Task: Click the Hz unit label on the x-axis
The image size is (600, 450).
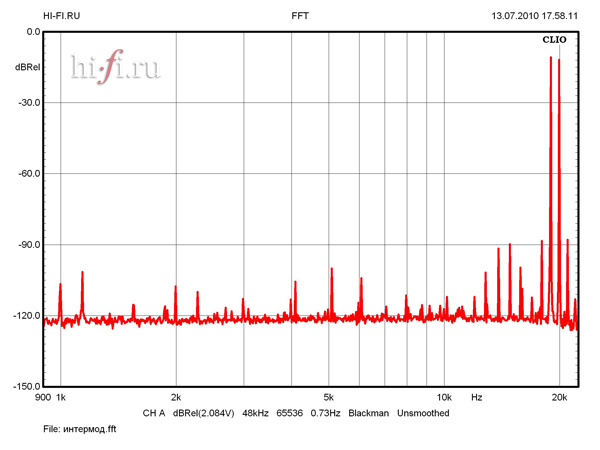Action: pos(477,397)
